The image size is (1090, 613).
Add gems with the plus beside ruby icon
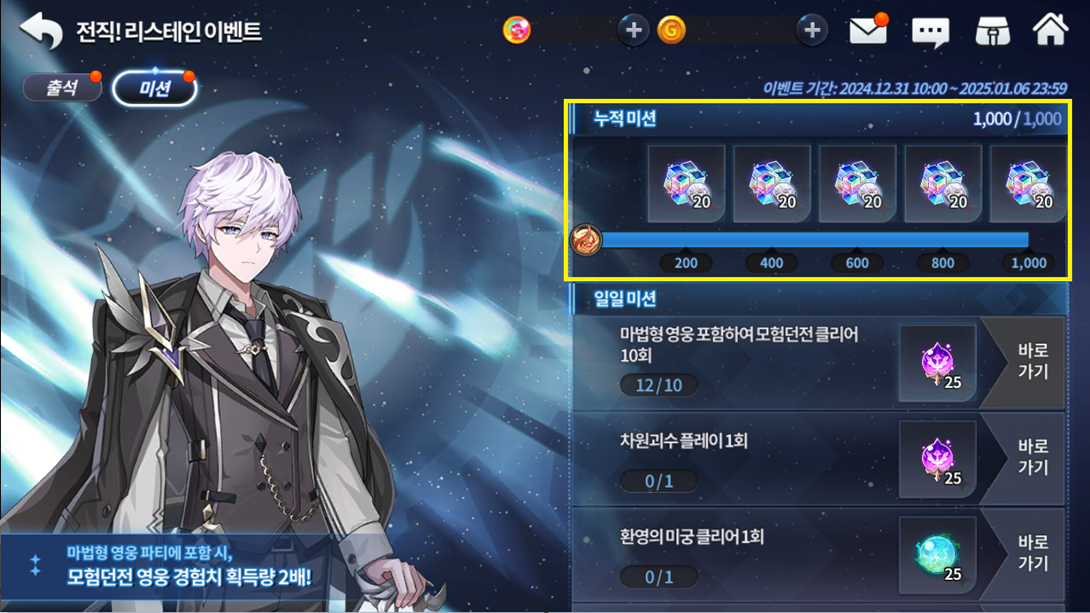[633, 31]
